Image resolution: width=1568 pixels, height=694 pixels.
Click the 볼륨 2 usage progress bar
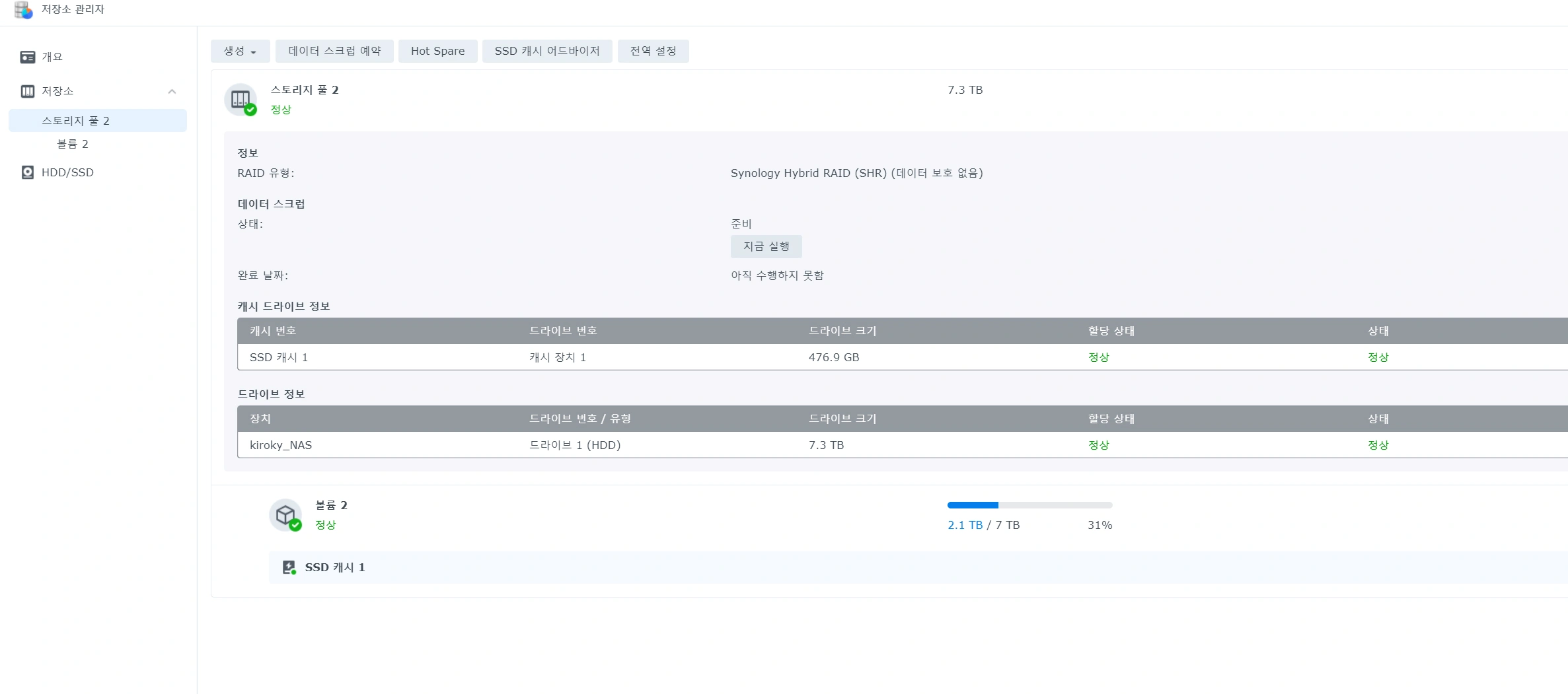[x=1029, y=505]
